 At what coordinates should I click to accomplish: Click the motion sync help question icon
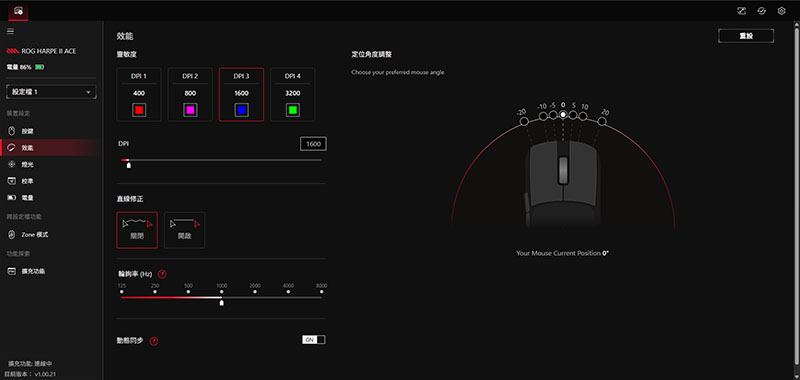[154, 341]
